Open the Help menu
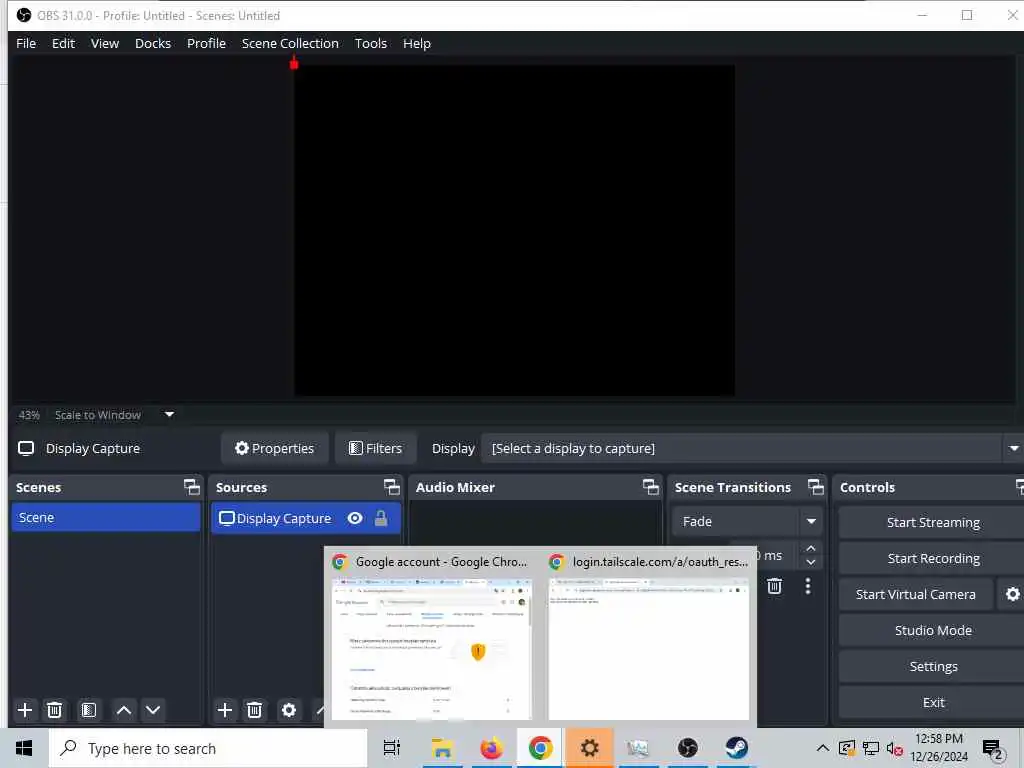1024x768 pixels. (417, 43)
